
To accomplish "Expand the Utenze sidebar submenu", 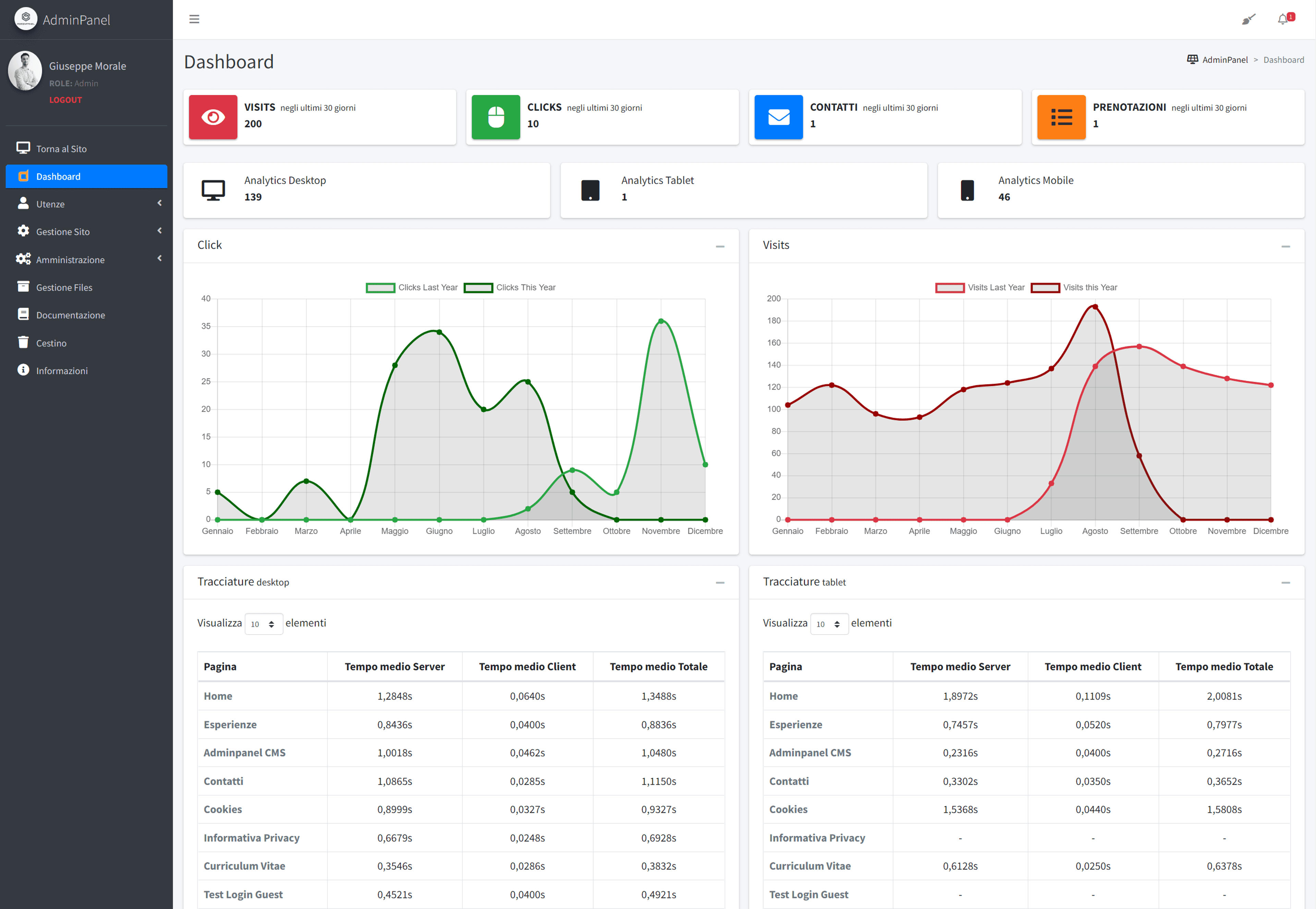I will (x=87, y=204).
